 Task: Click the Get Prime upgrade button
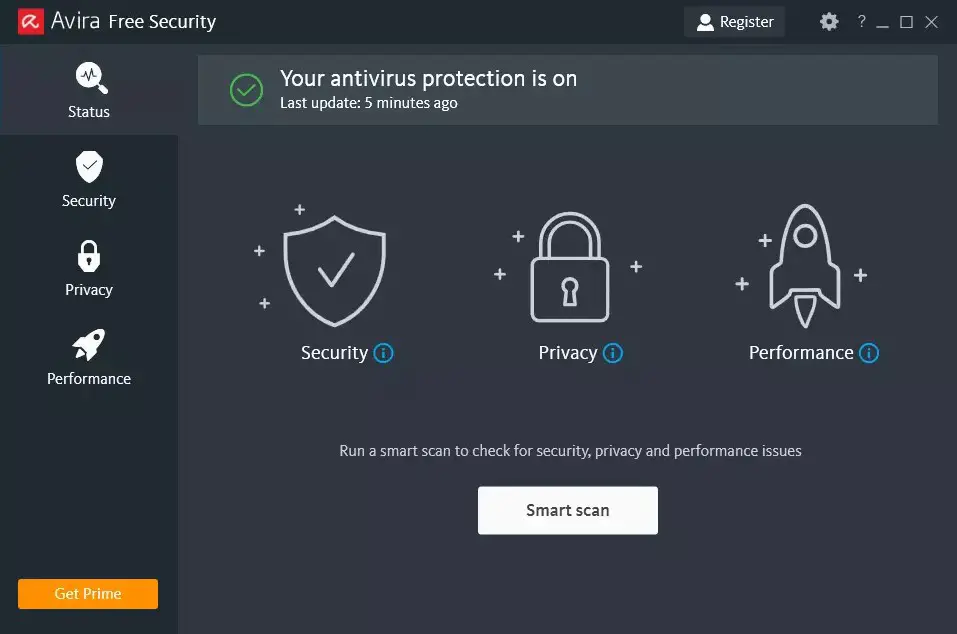[88, 594]
